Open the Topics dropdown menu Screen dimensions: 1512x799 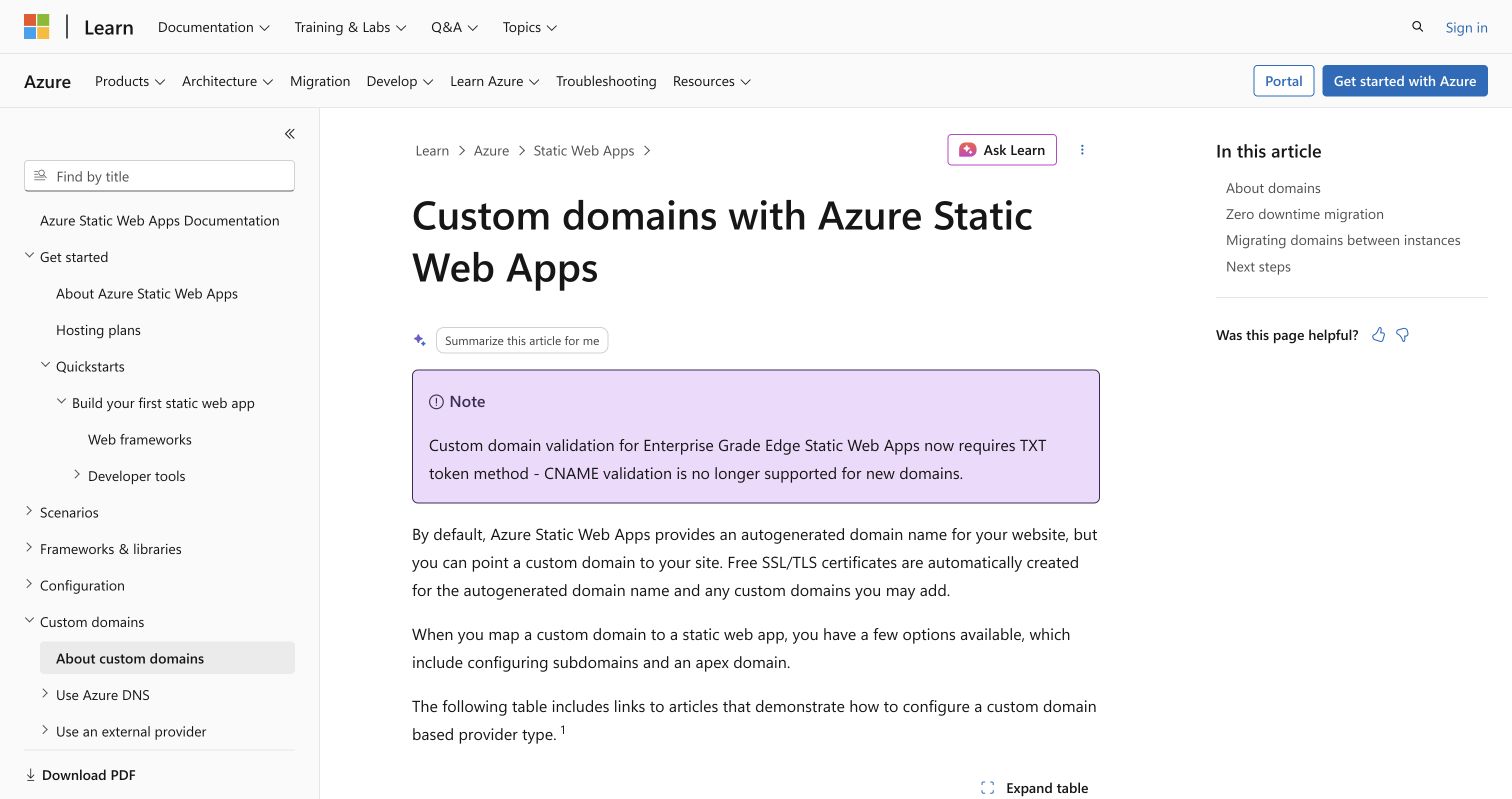coord(530,27)
